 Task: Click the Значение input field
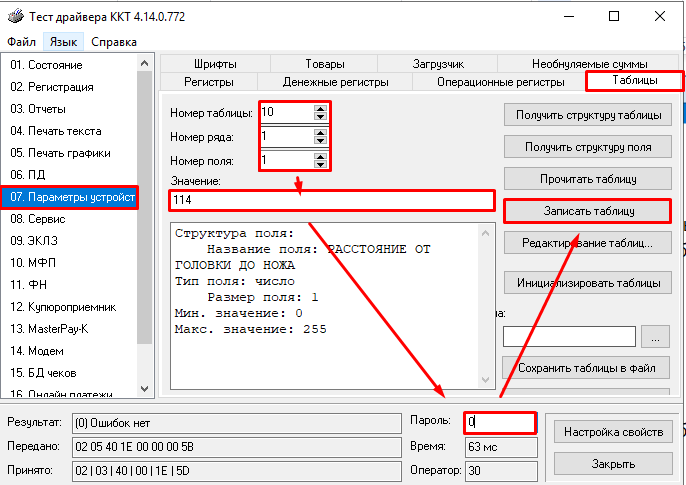coord(330,200)
